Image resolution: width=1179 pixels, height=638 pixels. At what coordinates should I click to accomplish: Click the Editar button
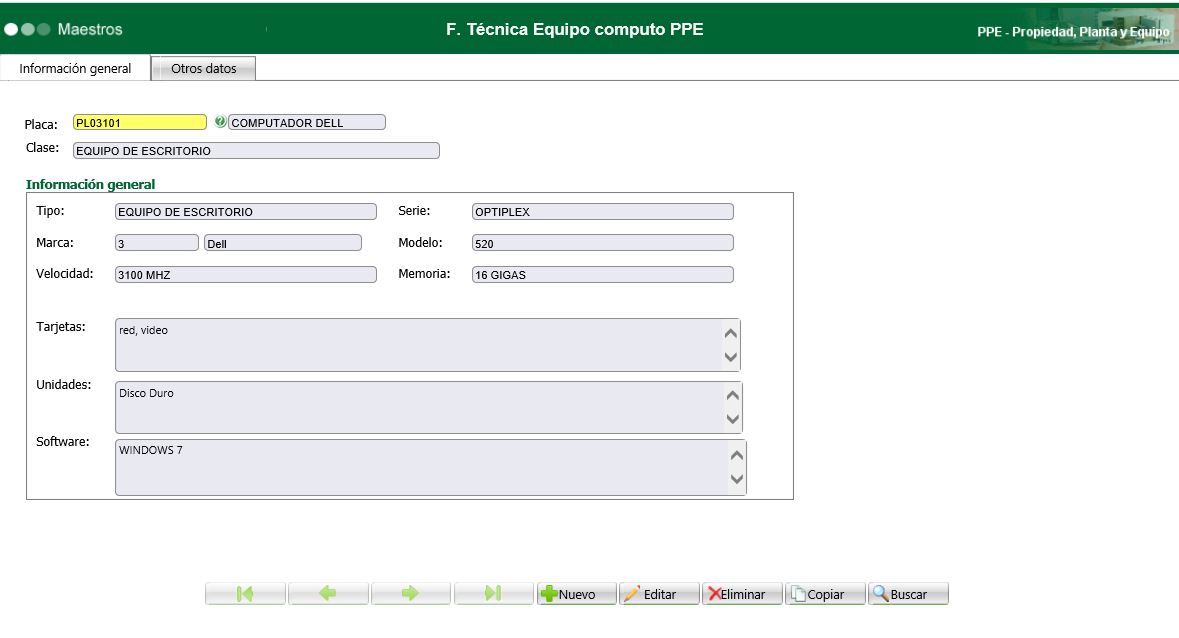659,594
